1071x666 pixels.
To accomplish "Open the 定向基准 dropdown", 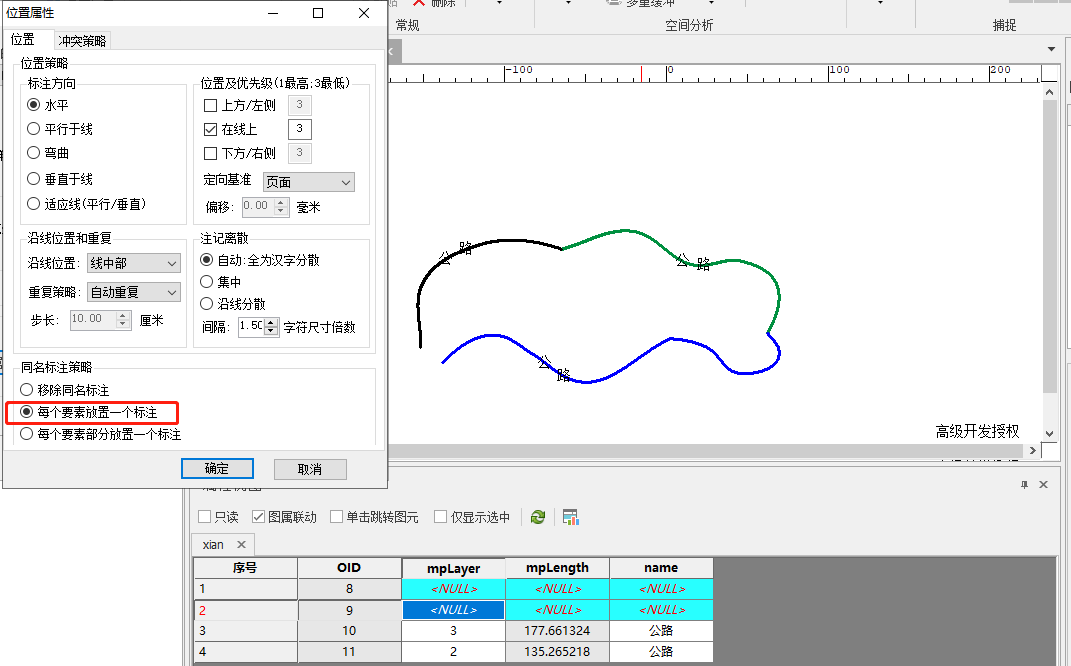I will point(308,182).
